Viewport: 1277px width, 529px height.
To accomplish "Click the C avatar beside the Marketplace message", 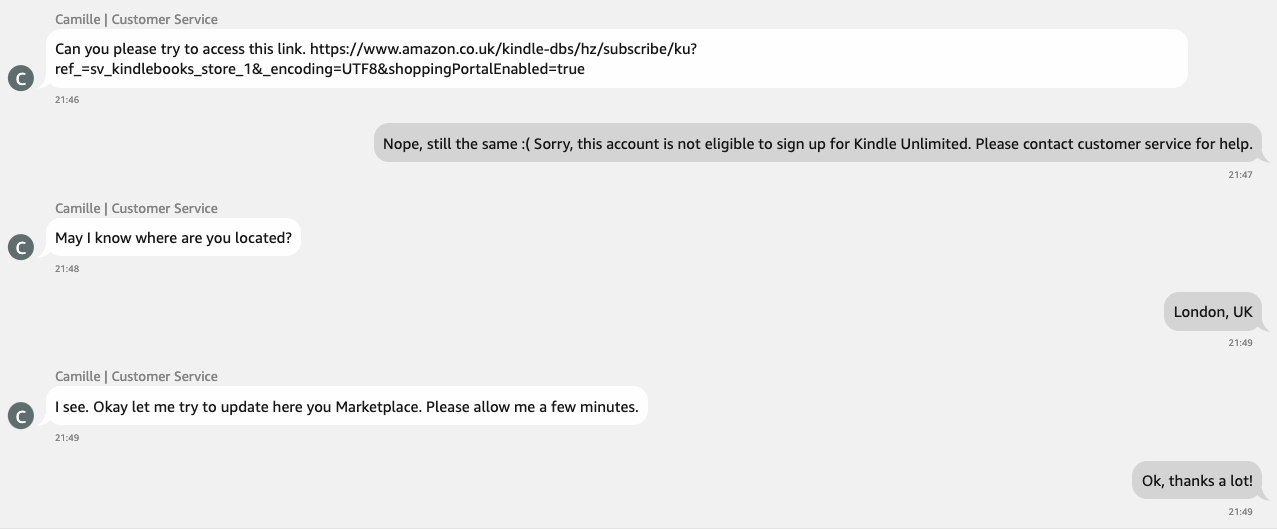I will point(21,416).
